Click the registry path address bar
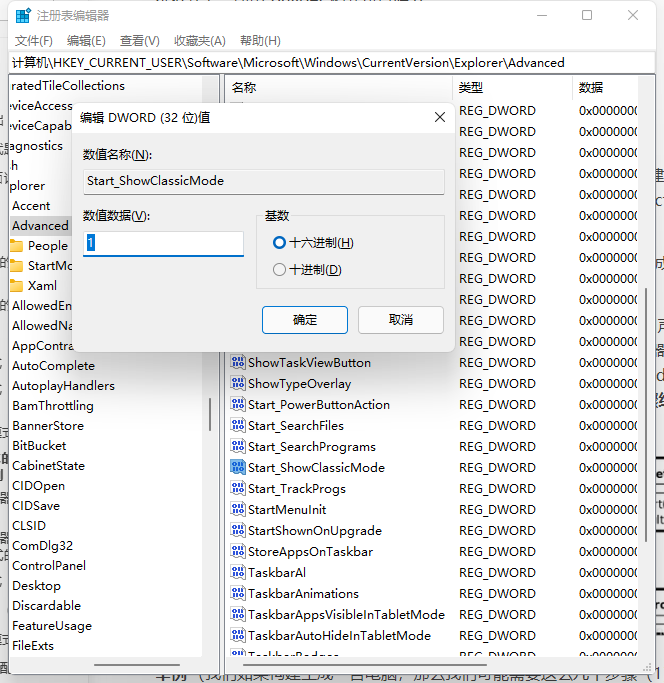Screen dimensions: 664x683 point(332,63)
